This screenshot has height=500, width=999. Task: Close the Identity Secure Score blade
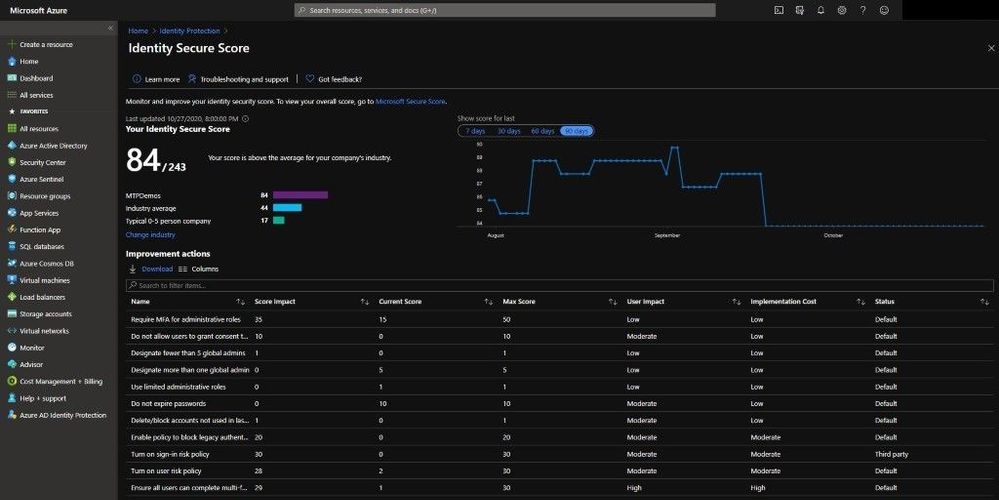click(x=991, y=48)
